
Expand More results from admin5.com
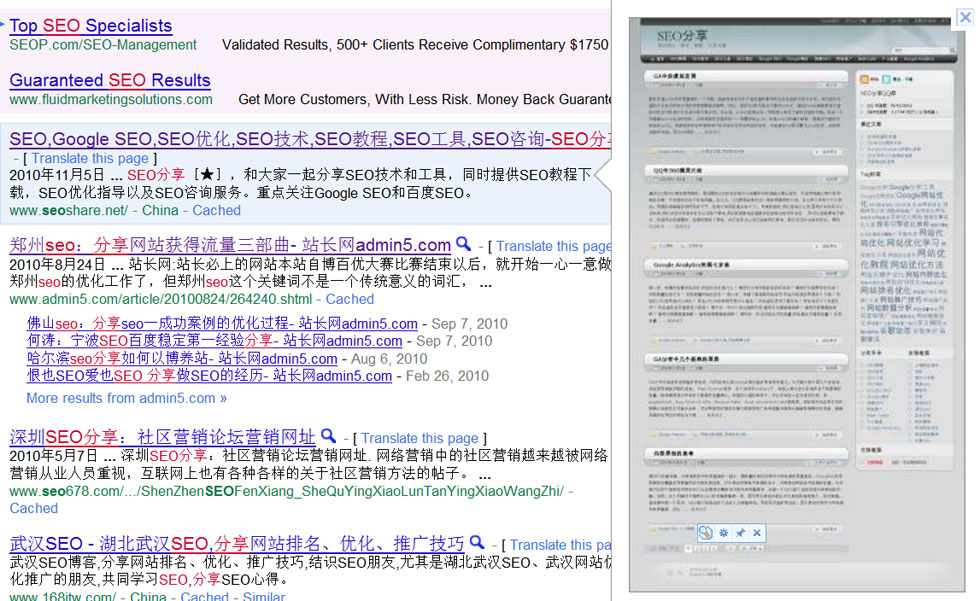(126, 397)
